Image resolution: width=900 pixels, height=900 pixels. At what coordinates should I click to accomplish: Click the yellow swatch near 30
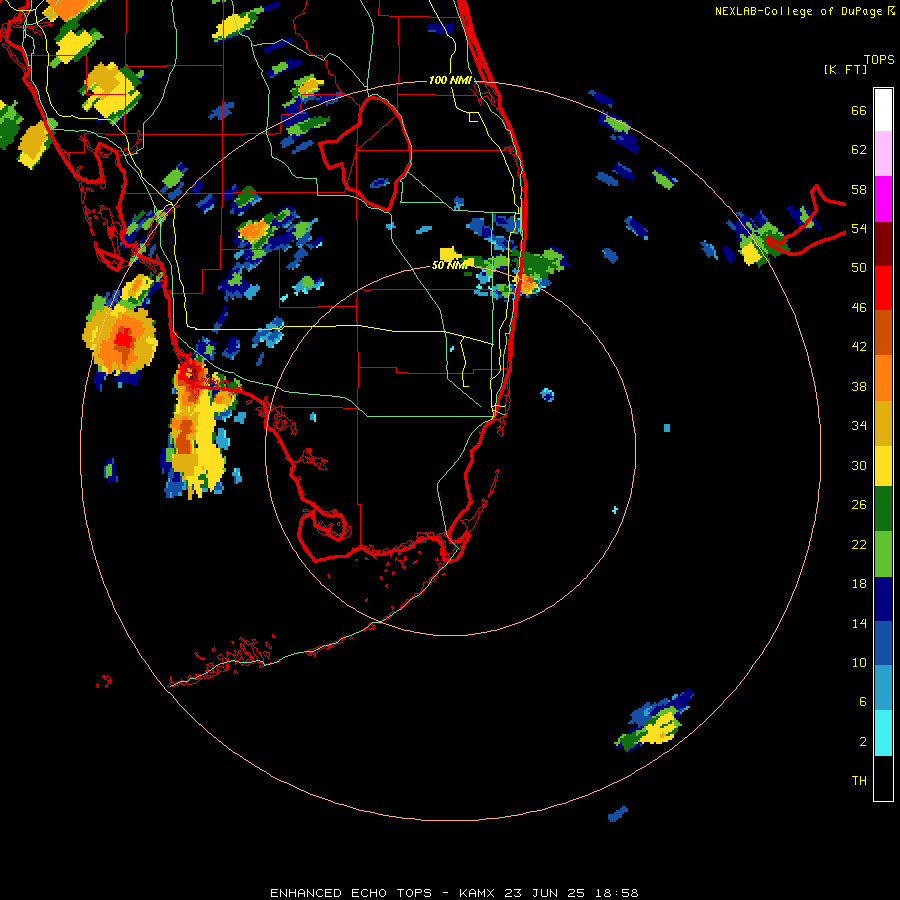[883, 465]
